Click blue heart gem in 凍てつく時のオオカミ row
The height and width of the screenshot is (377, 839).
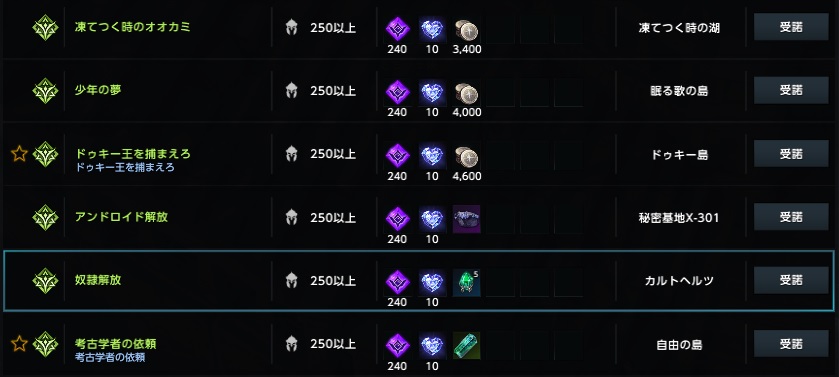pyautogui.click(x=432, y=30)
